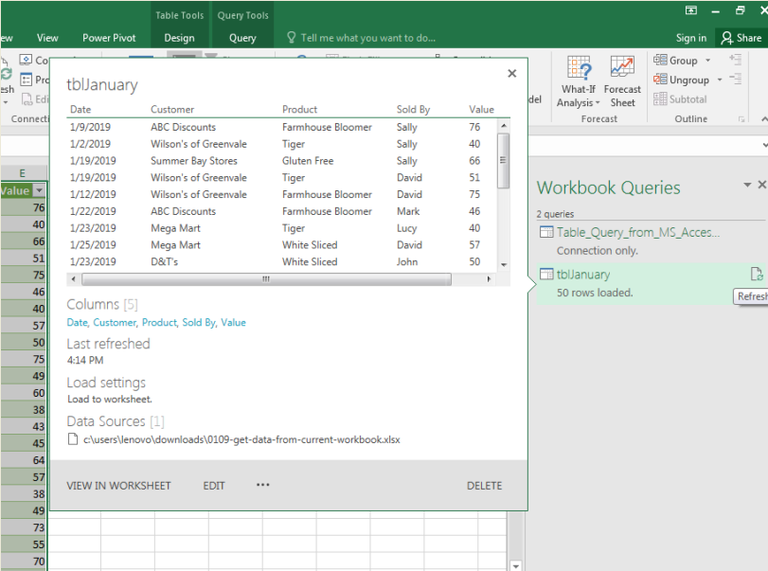Open the Ungroup dropdown arrow
The width and height of the screenshot is (768, 571).
718,80
